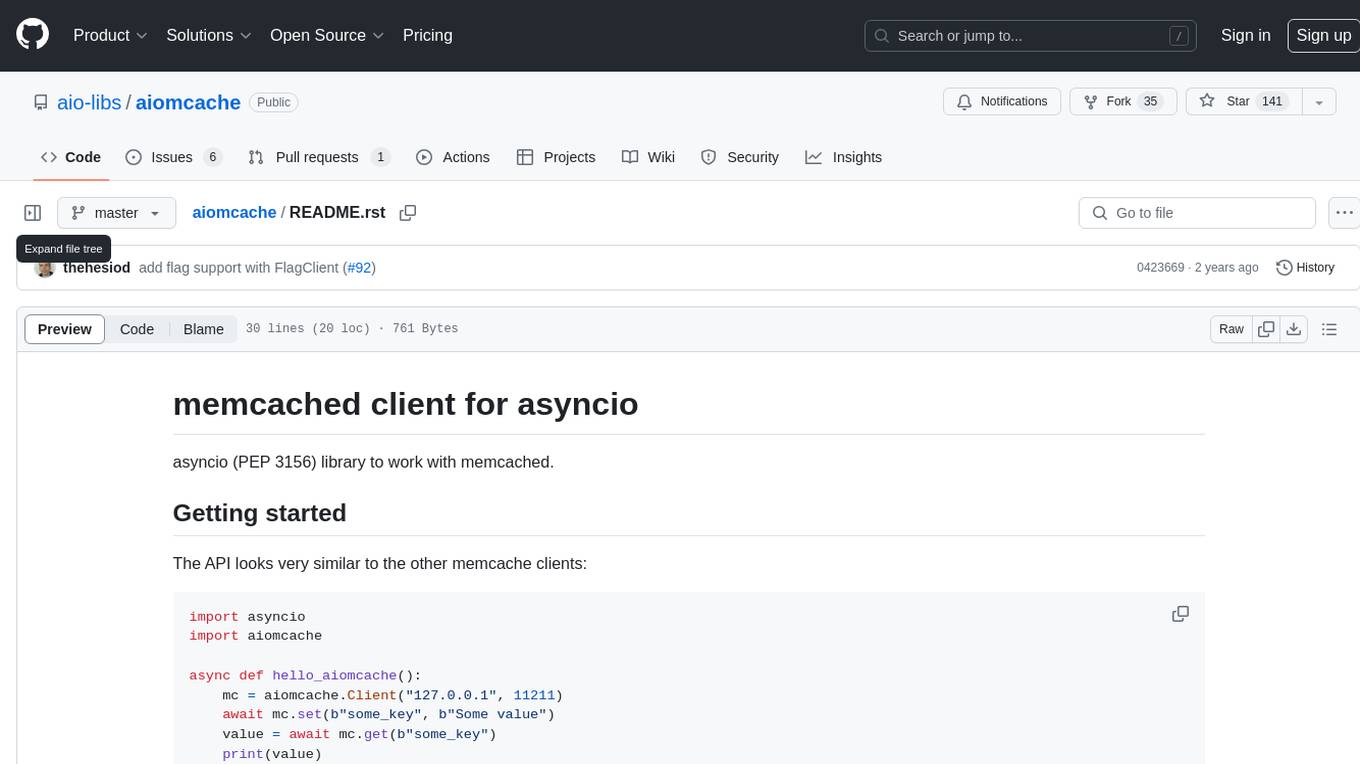This screenshot has width=1360, height=764.
Task: Expand the Solutions menu
Action: [x=207, y=35]
